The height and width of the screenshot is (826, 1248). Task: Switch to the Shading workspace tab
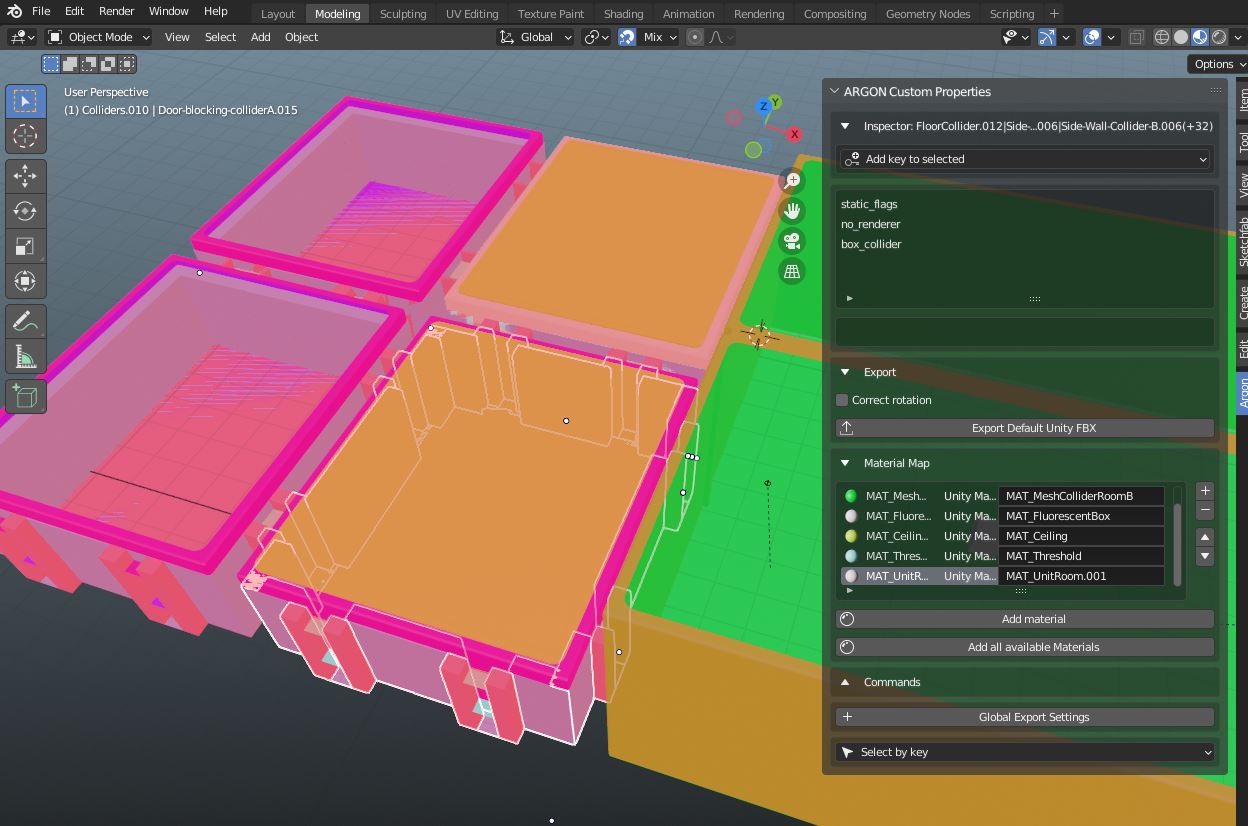point(623,14)
